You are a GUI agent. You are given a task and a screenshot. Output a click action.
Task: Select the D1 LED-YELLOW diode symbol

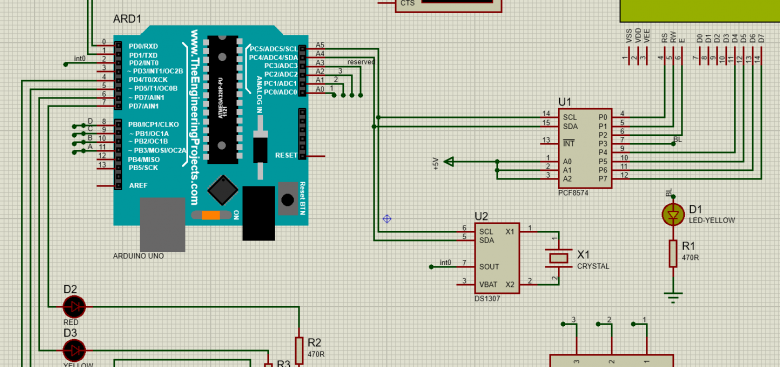673,215
